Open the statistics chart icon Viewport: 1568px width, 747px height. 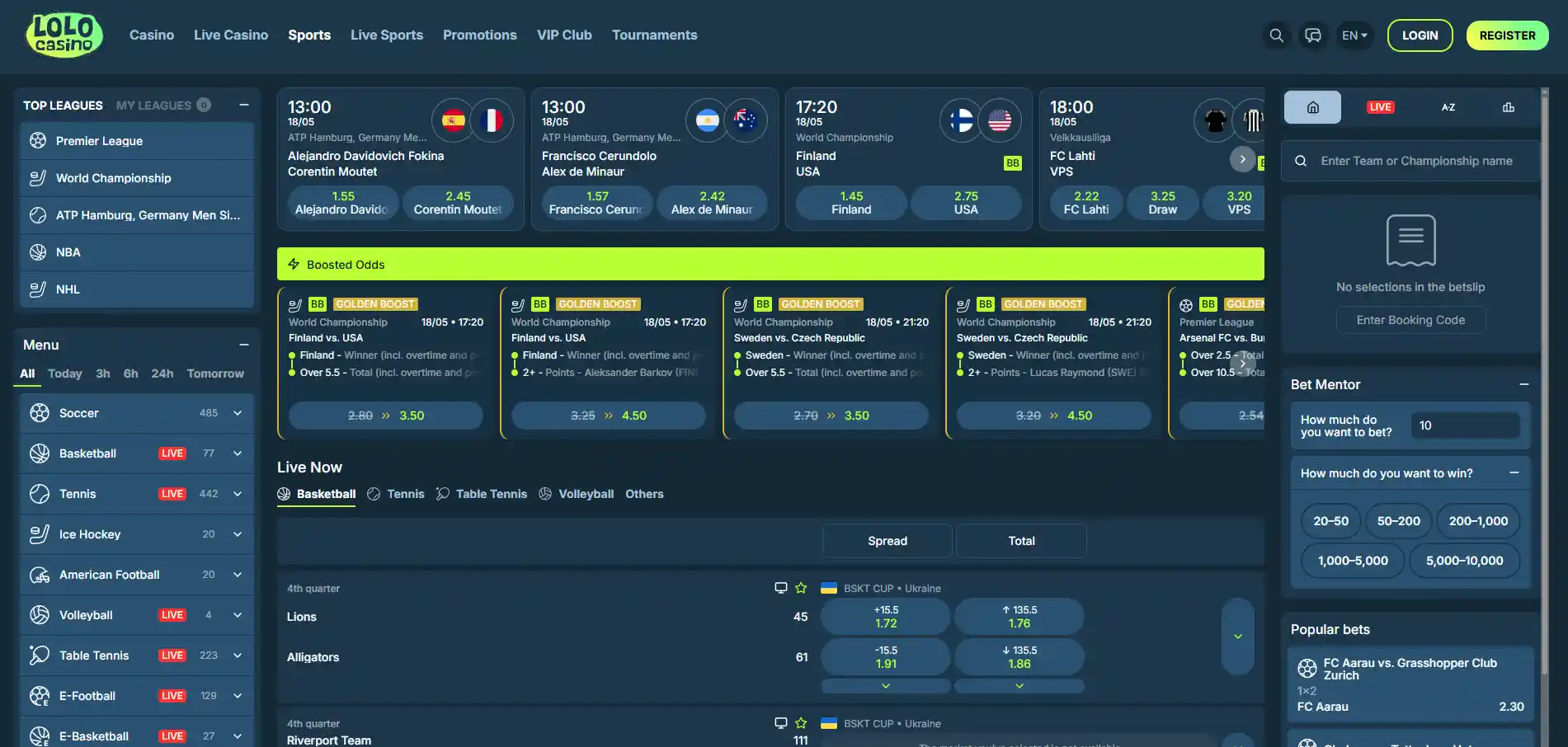pos(1509,107)
